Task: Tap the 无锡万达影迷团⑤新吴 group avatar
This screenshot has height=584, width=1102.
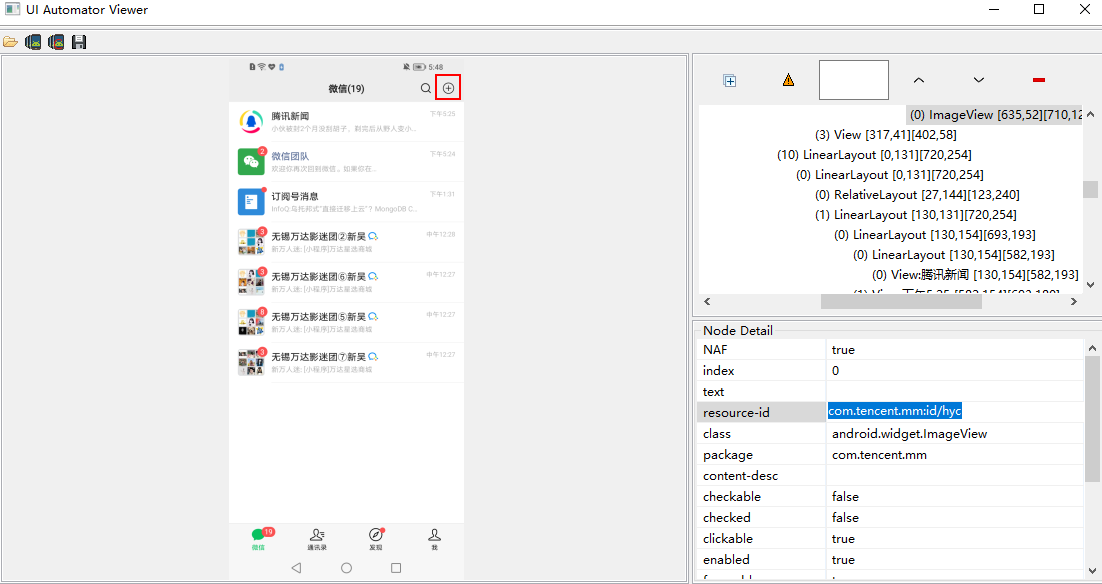Action: pos(251,322)
